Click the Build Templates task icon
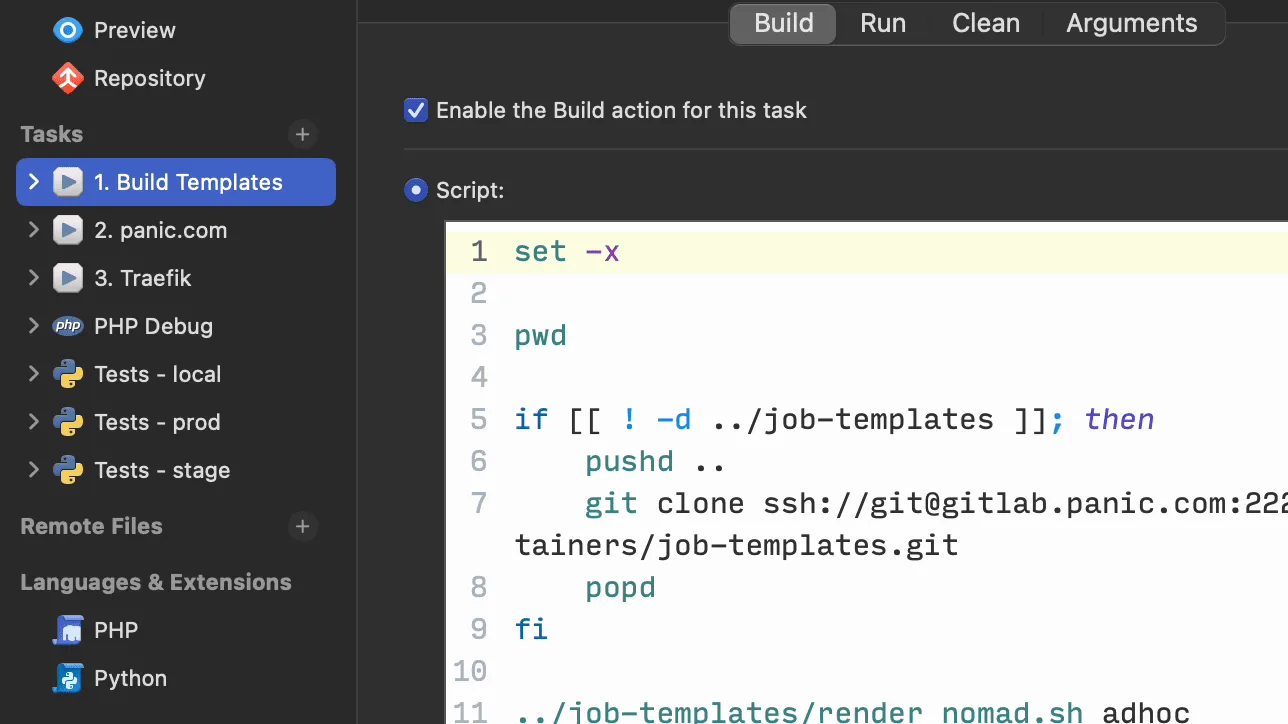Screen dimensions: 1288x724 click(x=68, y=182)
